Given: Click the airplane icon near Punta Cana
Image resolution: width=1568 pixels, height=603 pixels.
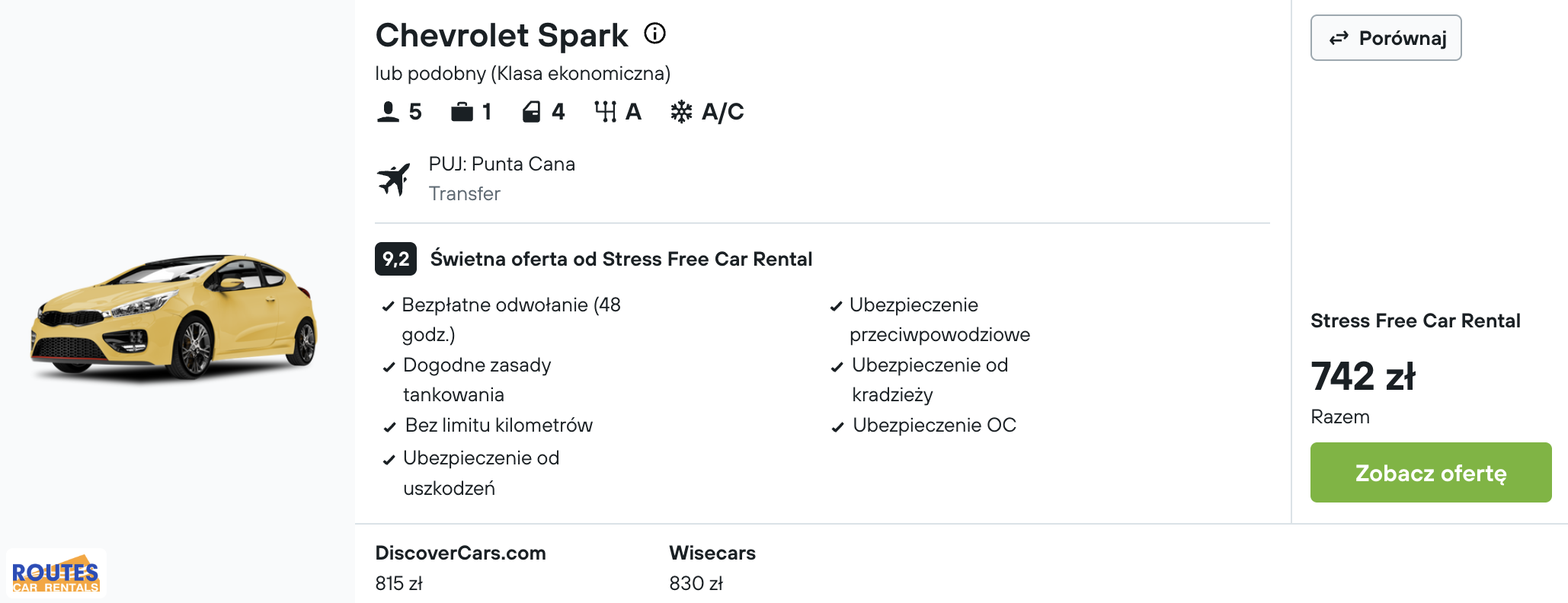Looking at the screenshot, I should coord(394,179).
